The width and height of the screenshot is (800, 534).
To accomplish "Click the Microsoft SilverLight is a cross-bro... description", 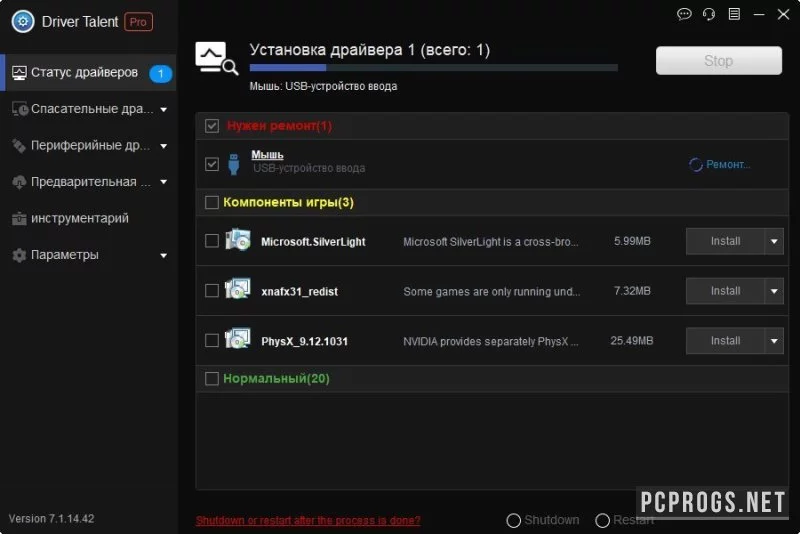I will [491, 242].
